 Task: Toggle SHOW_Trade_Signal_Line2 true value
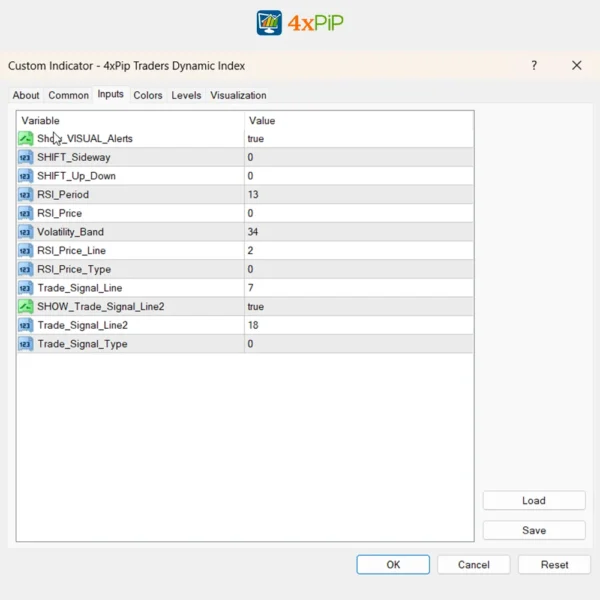tap(256, 307)
